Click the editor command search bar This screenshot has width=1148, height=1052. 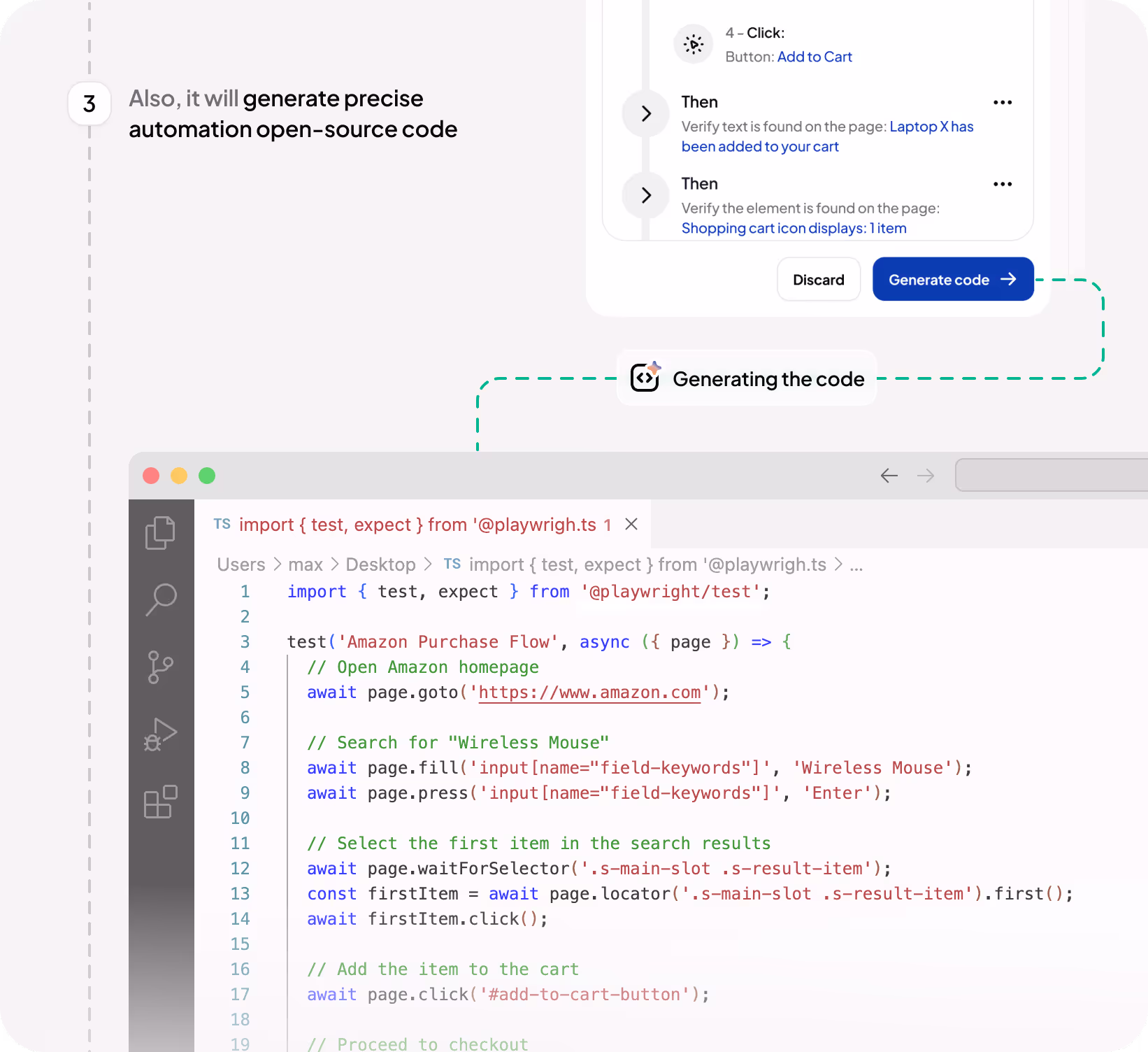(x=1052, y=476)
